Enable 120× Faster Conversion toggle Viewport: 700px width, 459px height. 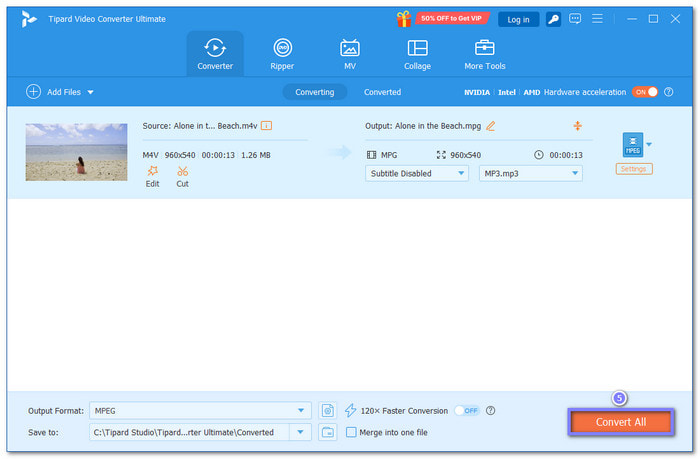pyautogui.click(x=466, y=410)
